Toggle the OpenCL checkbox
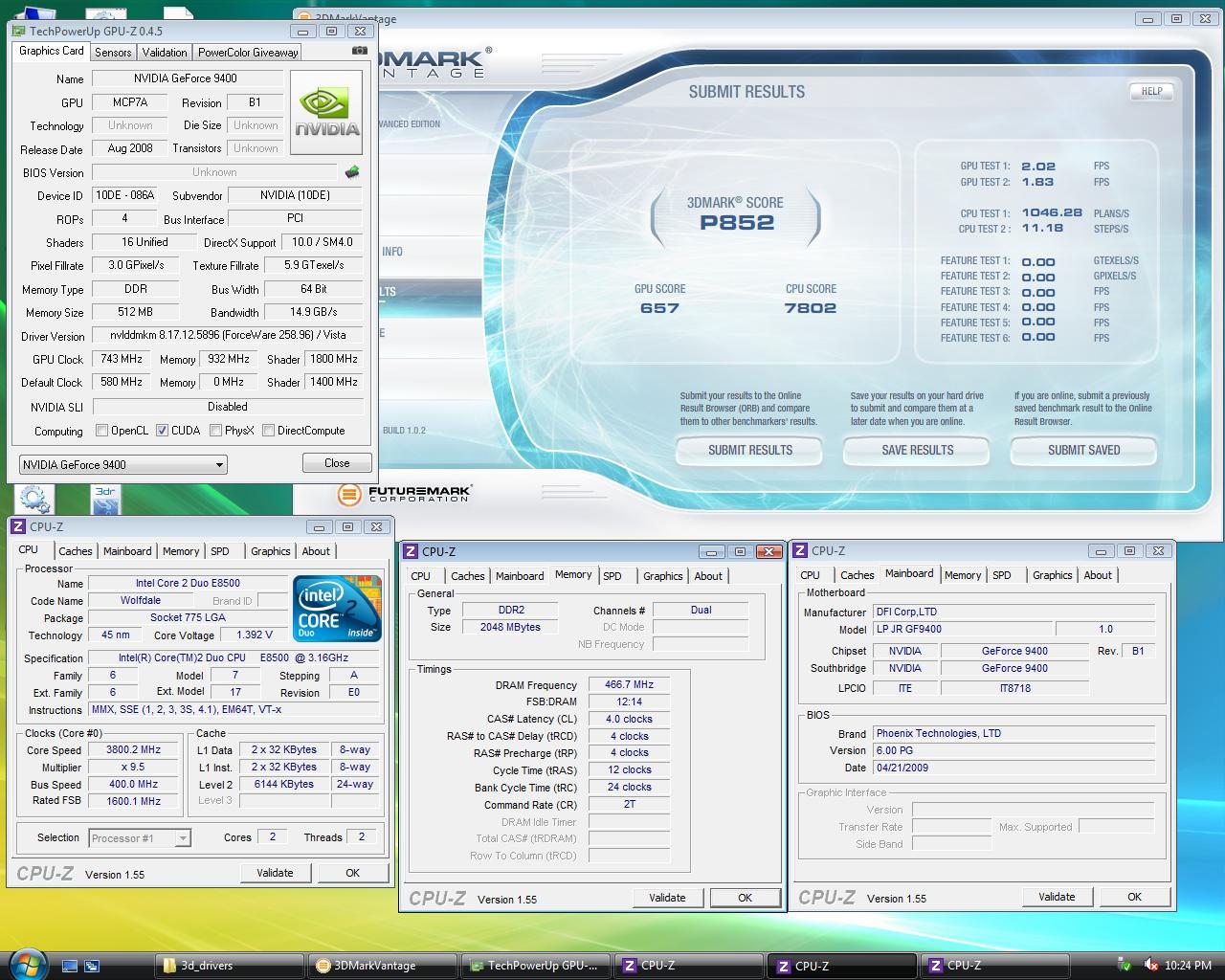This screenshot has width=1225, height=980. (x=101, y=431)
